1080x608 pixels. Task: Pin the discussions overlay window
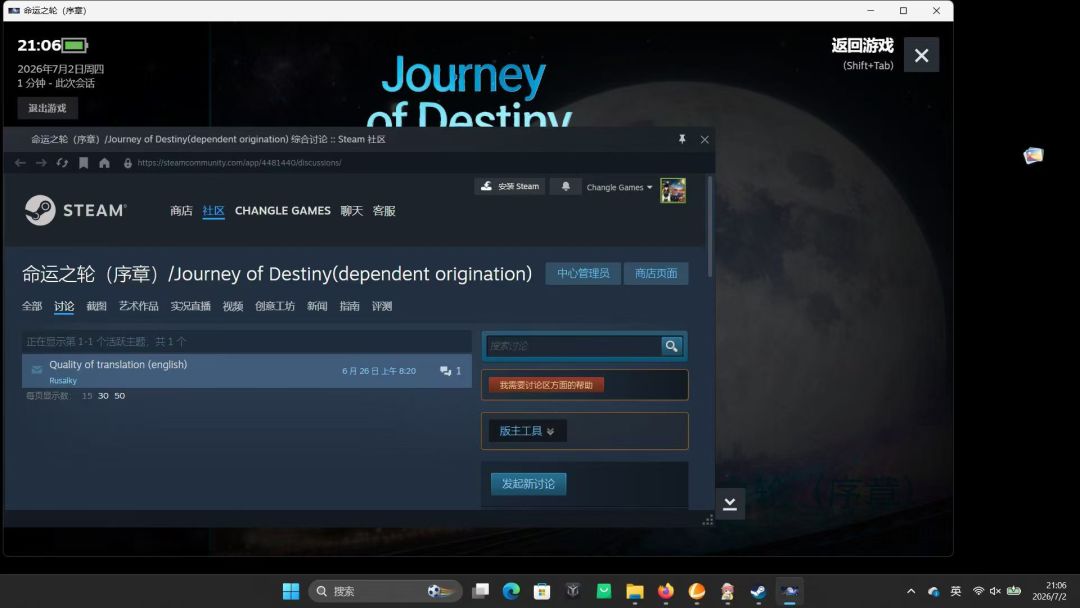tap(682, 139)
